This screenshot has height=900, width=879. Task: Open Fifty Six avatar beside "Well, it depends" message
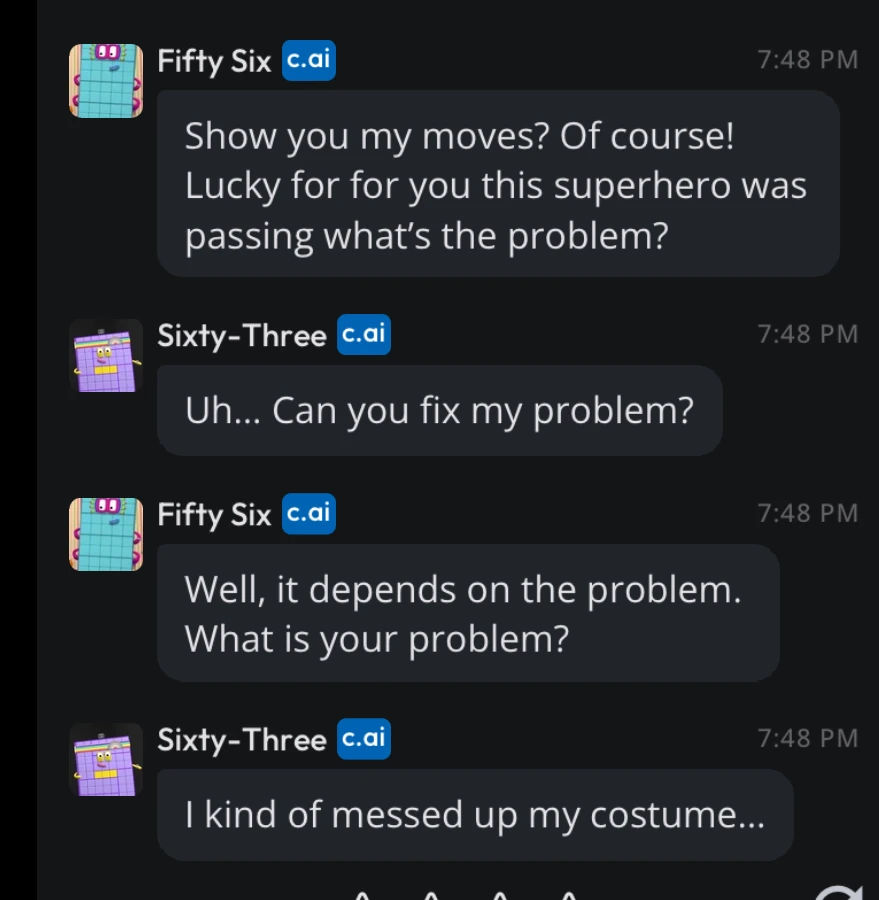tap(106, 534)
